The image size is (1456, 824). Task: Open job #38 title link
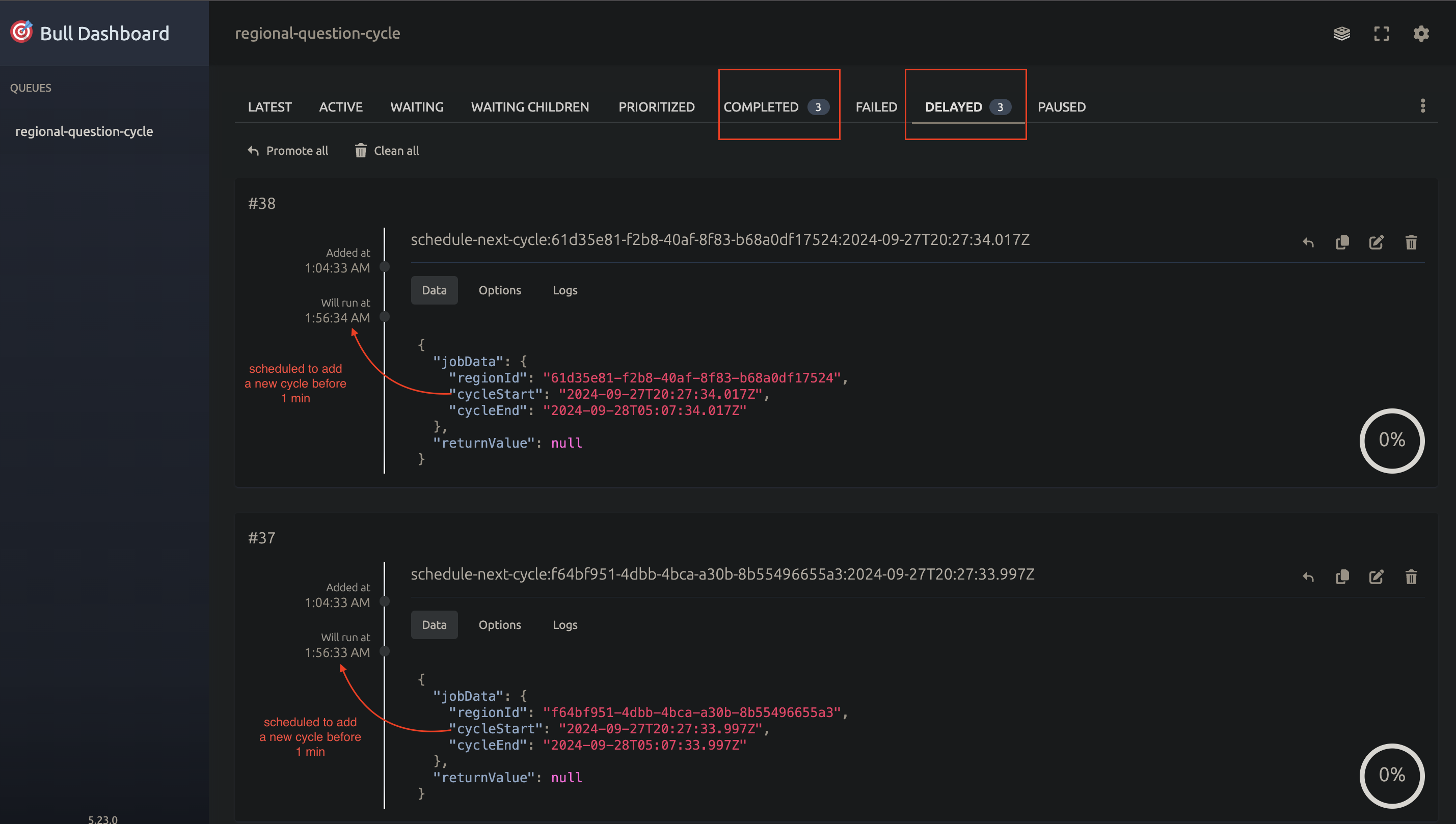pos(719,240)
